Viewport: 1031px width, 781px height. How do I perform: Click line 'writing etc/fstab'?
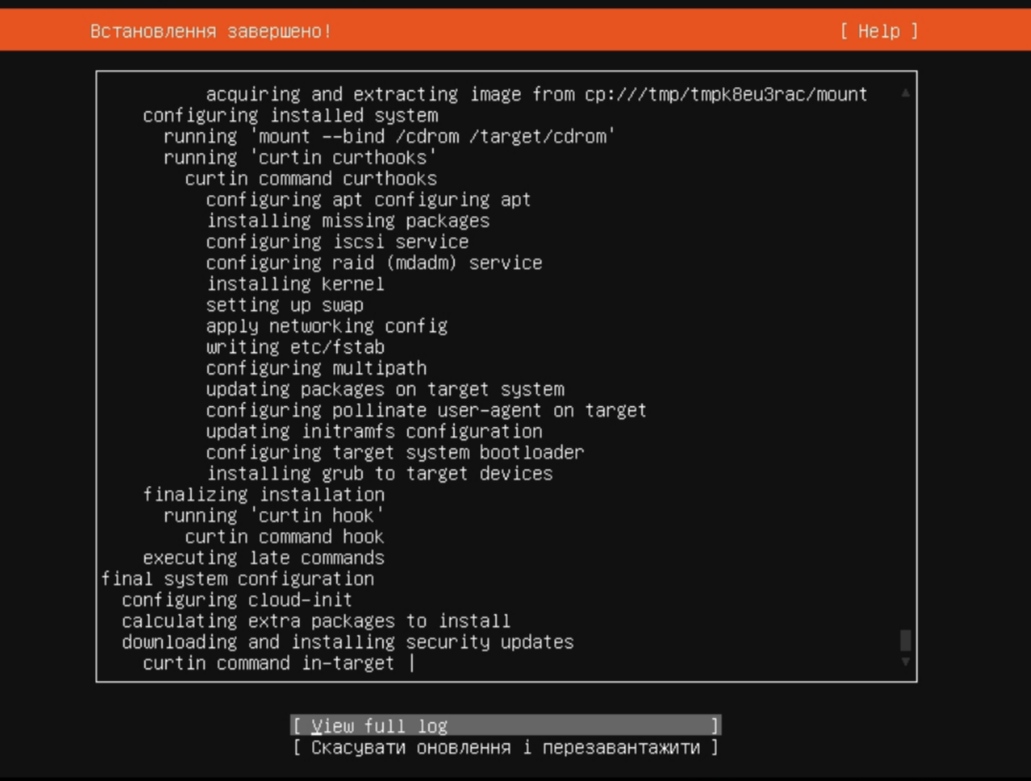point(295,346)
